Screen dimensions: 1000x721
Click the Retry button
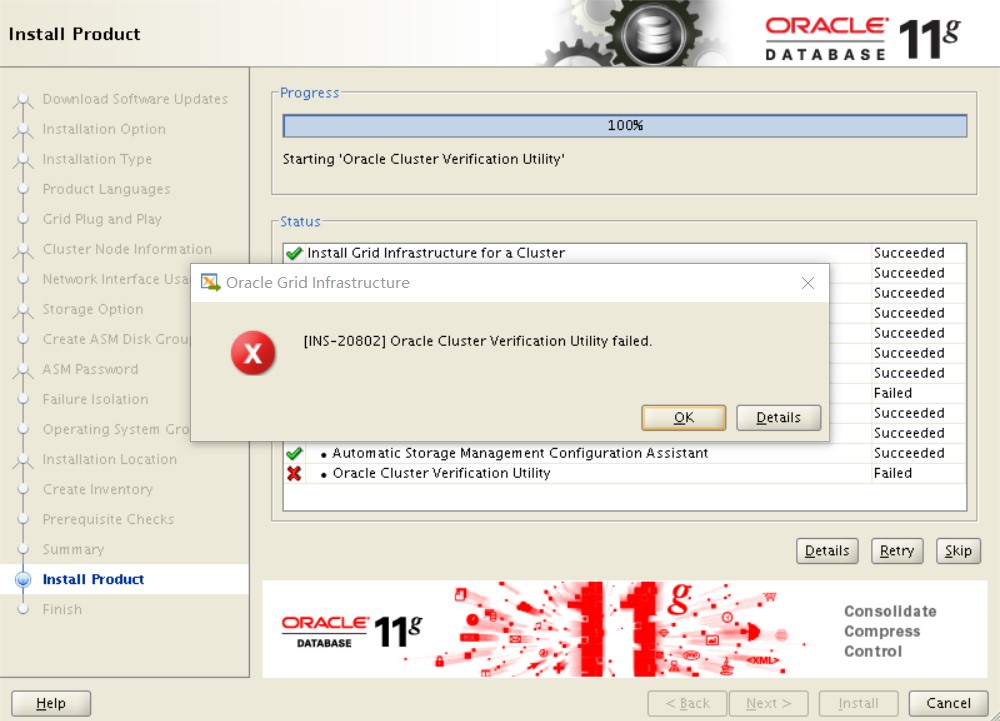tap(897, 551)
